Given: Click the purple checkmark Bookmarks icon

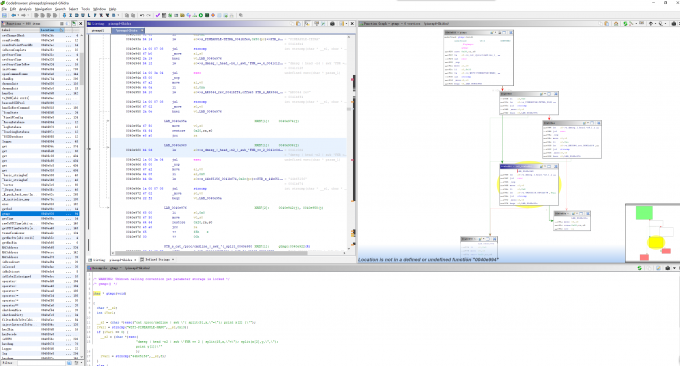Looking at the screenshot, I should 158,15.
